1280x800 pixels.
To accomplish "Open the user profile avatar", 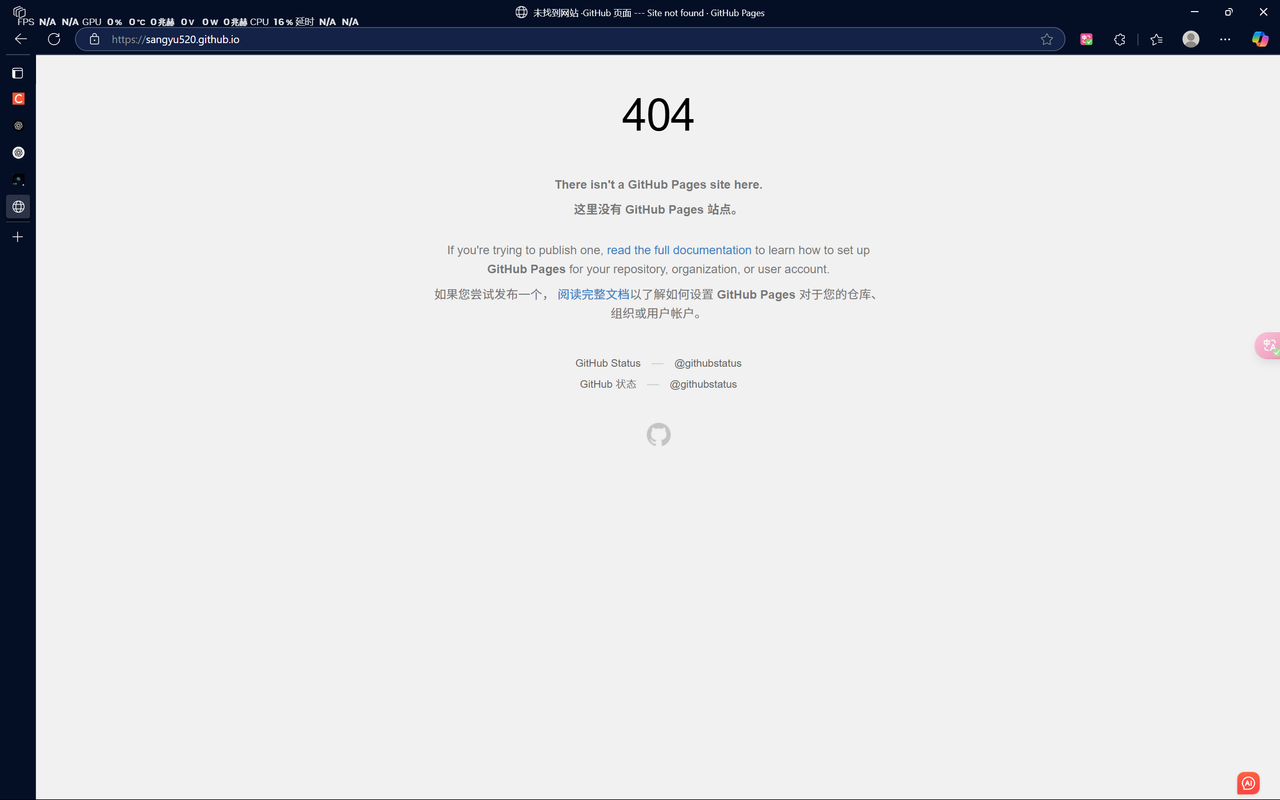I will tap(1190, 39).
